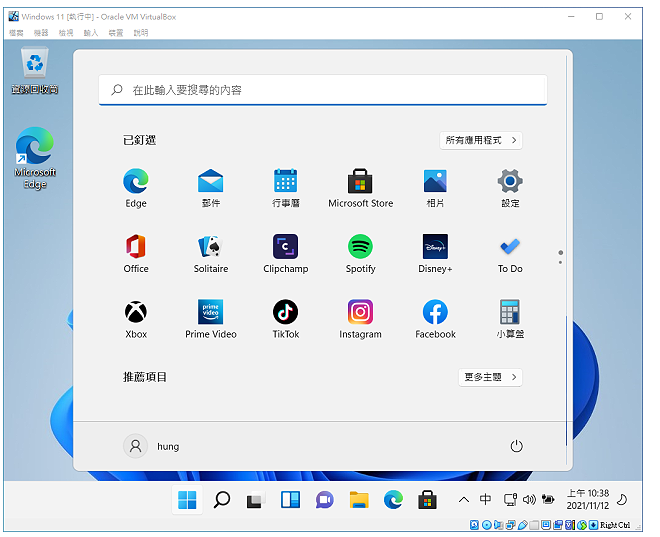Viewport: 660px width, 537px height.
Task: Launch the Xbox app
Action: (136, 319)
